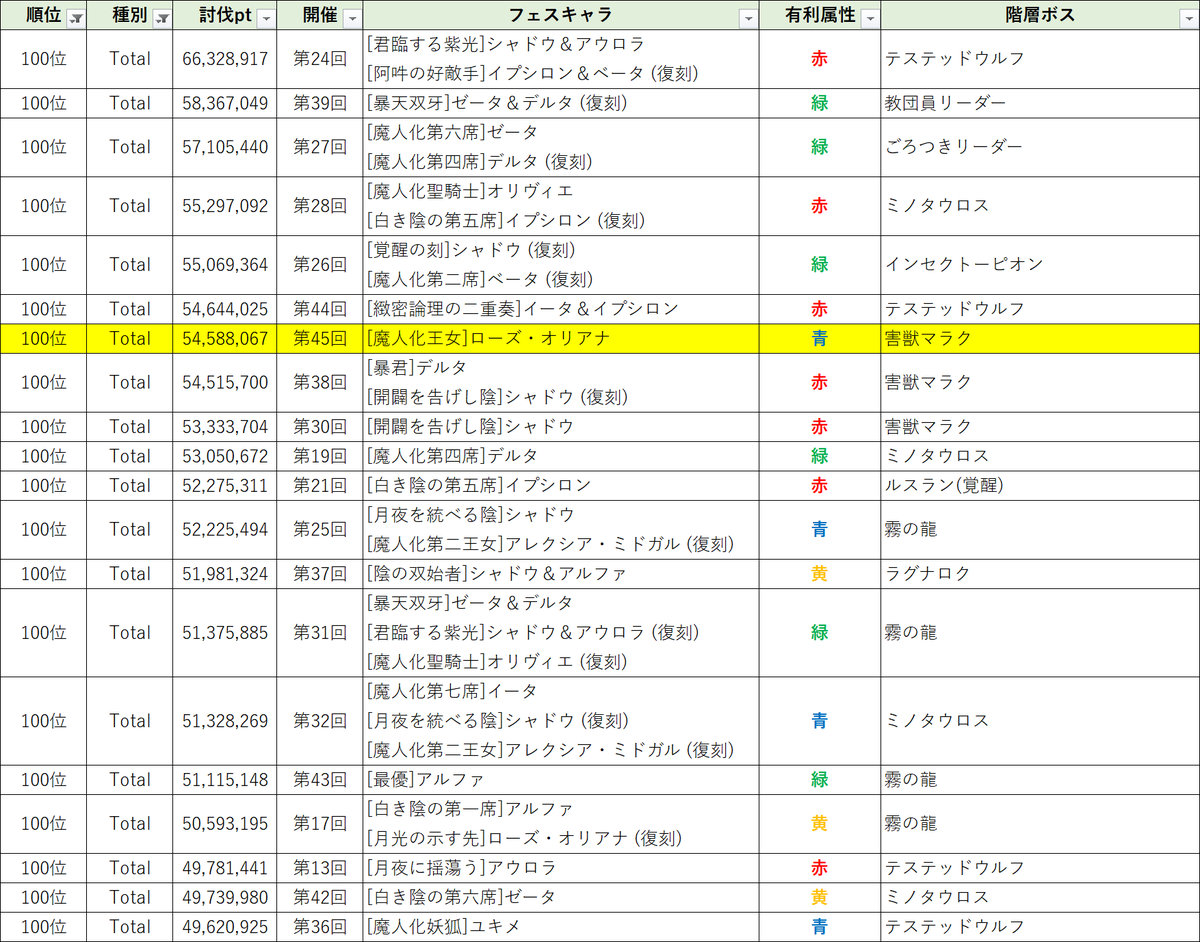1200x942 pixels.
Task: Select [緻密論理の二重奏]イータ＆イプシロン cell
Action: [561, 309]
